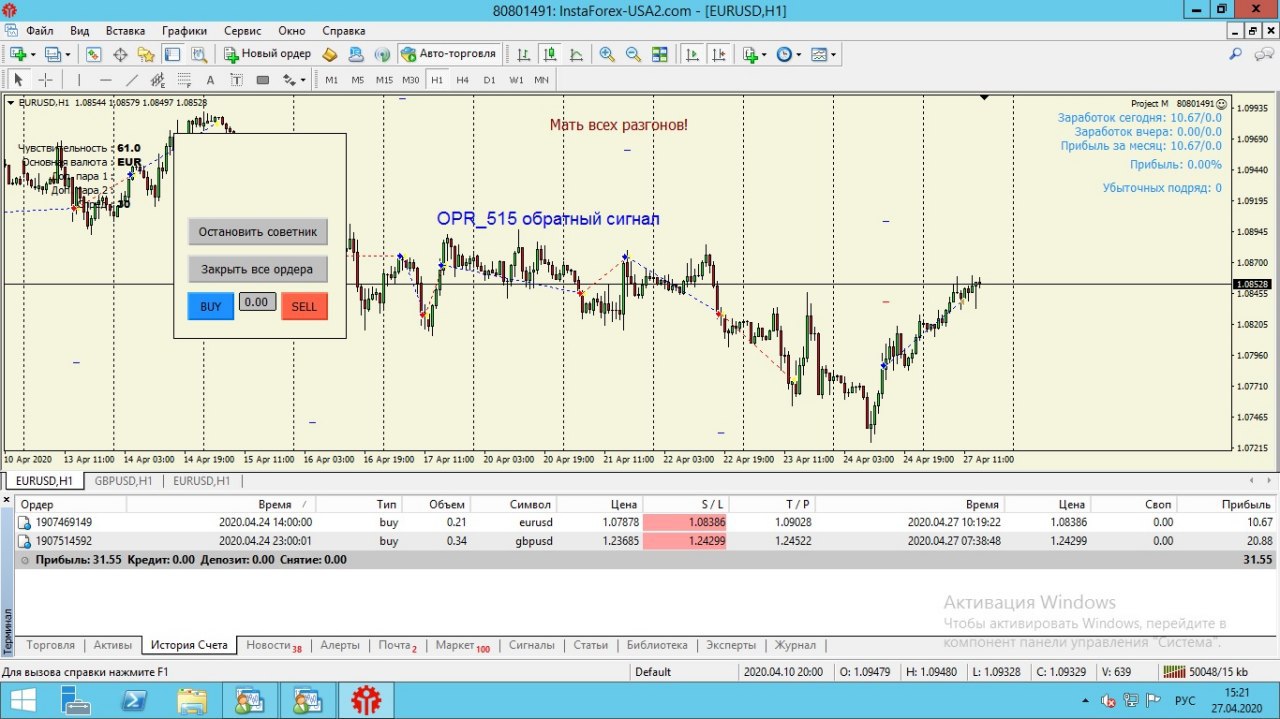Image resolution: width=1280 pixels, height=719 pixels.
Task: Open the MetaEditor yellow book icon
Action: pos(330,54)
